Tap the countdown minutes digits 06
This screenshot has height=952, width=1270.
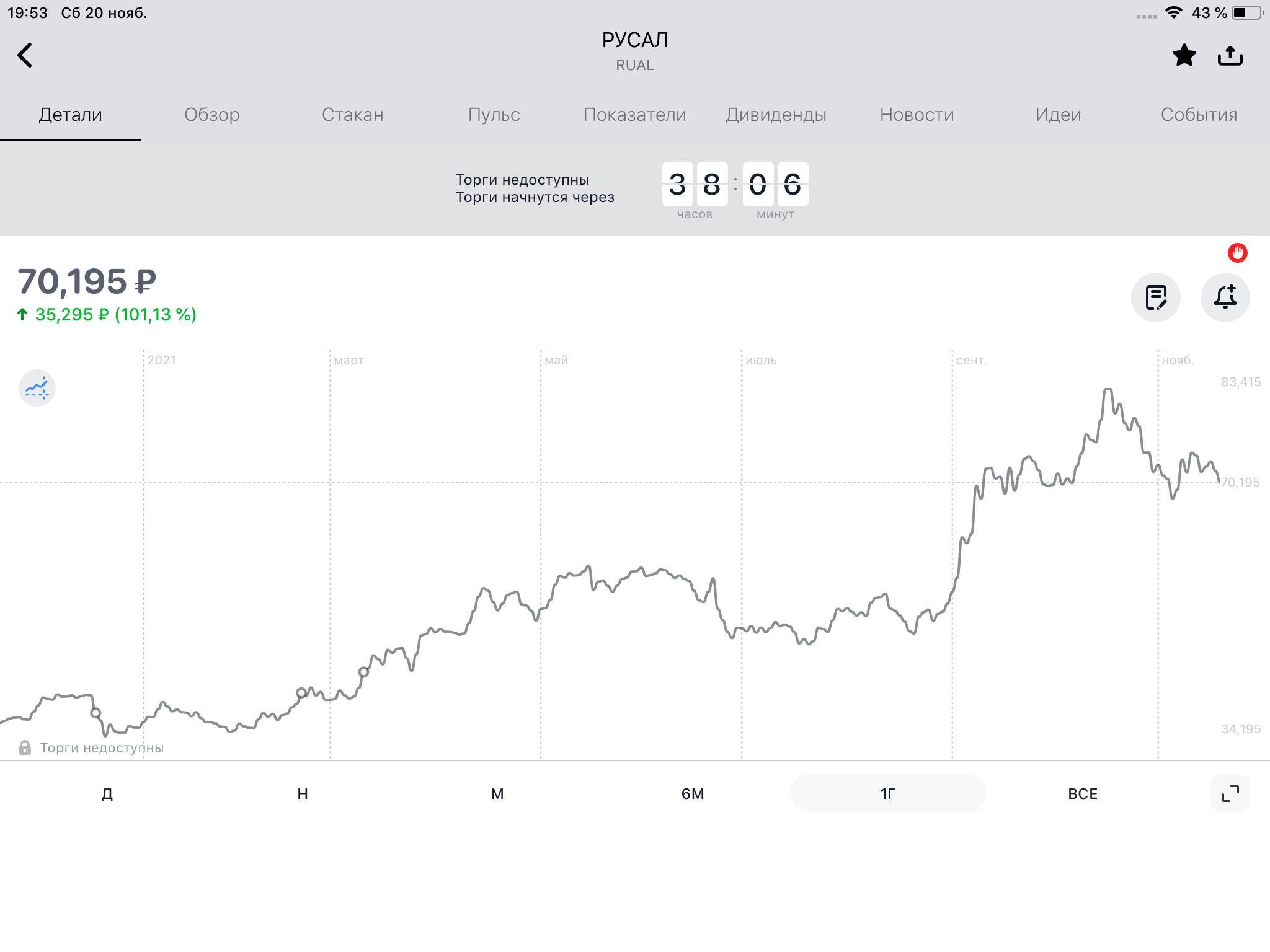[x=775, y=184]
